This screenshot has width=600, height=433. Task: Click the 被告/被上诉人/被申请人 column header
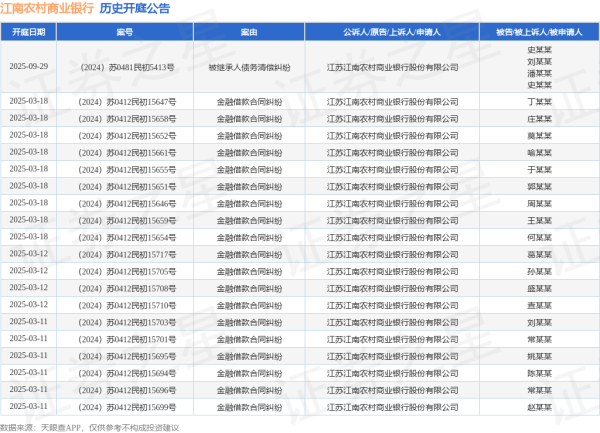click(x=539, y=32)
